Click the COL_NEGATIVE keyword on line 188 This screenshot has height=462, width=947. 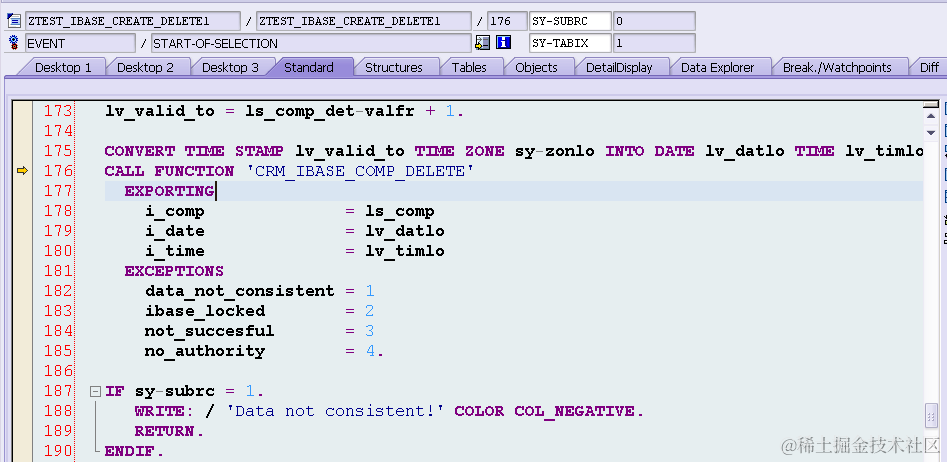[574, 411]
